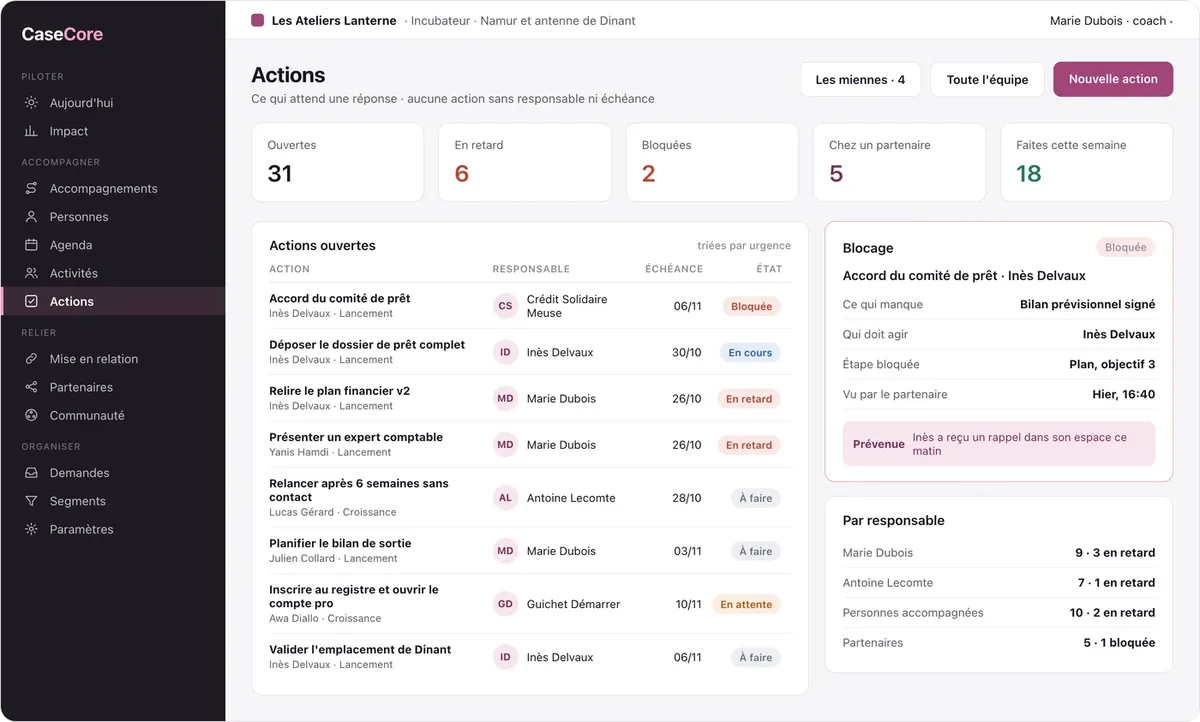
Task: Click the Communauté globe icon
Action: [31, 415]
